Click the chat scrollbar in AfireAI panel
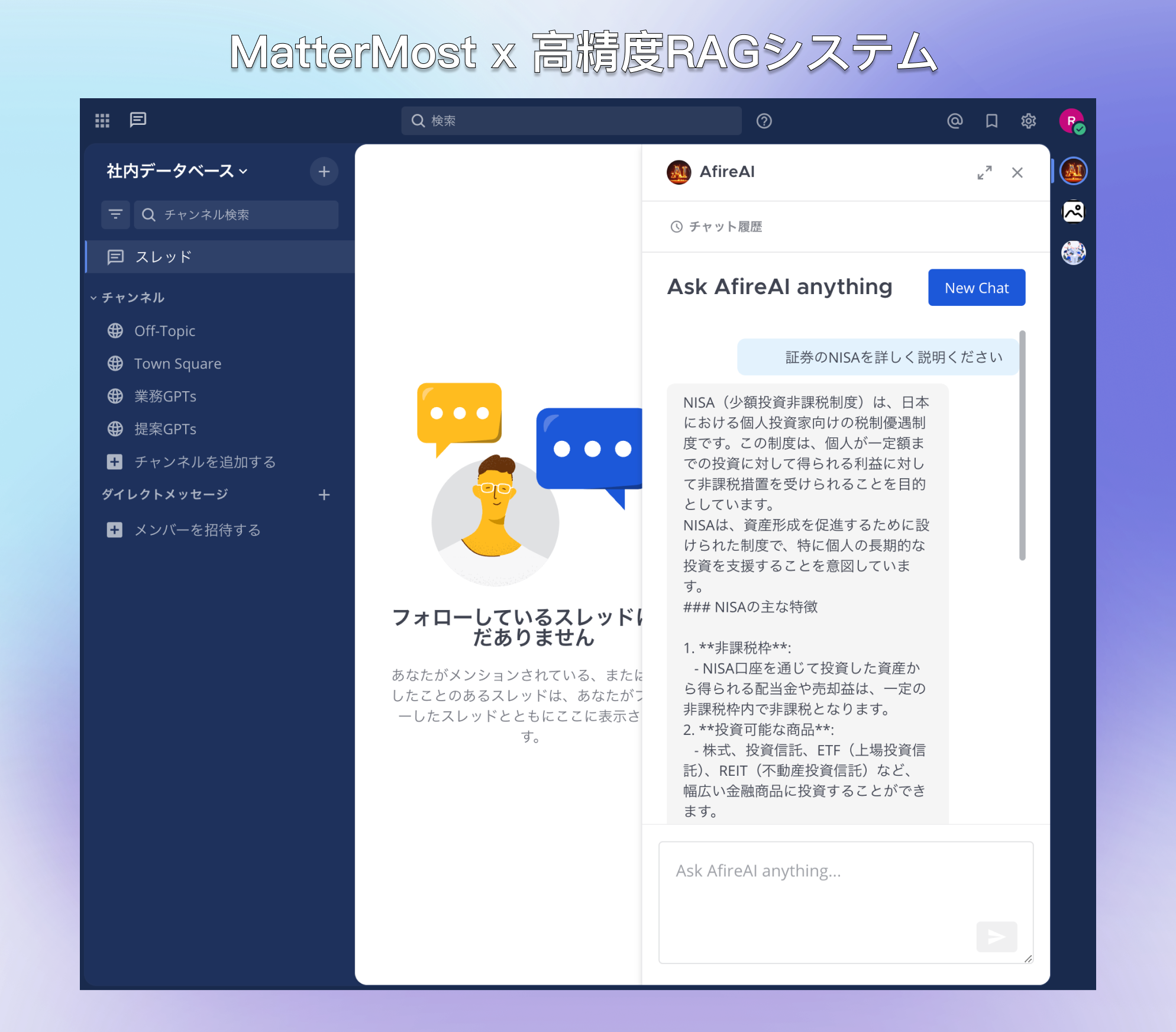1176x1032 pixels. 1022,445
